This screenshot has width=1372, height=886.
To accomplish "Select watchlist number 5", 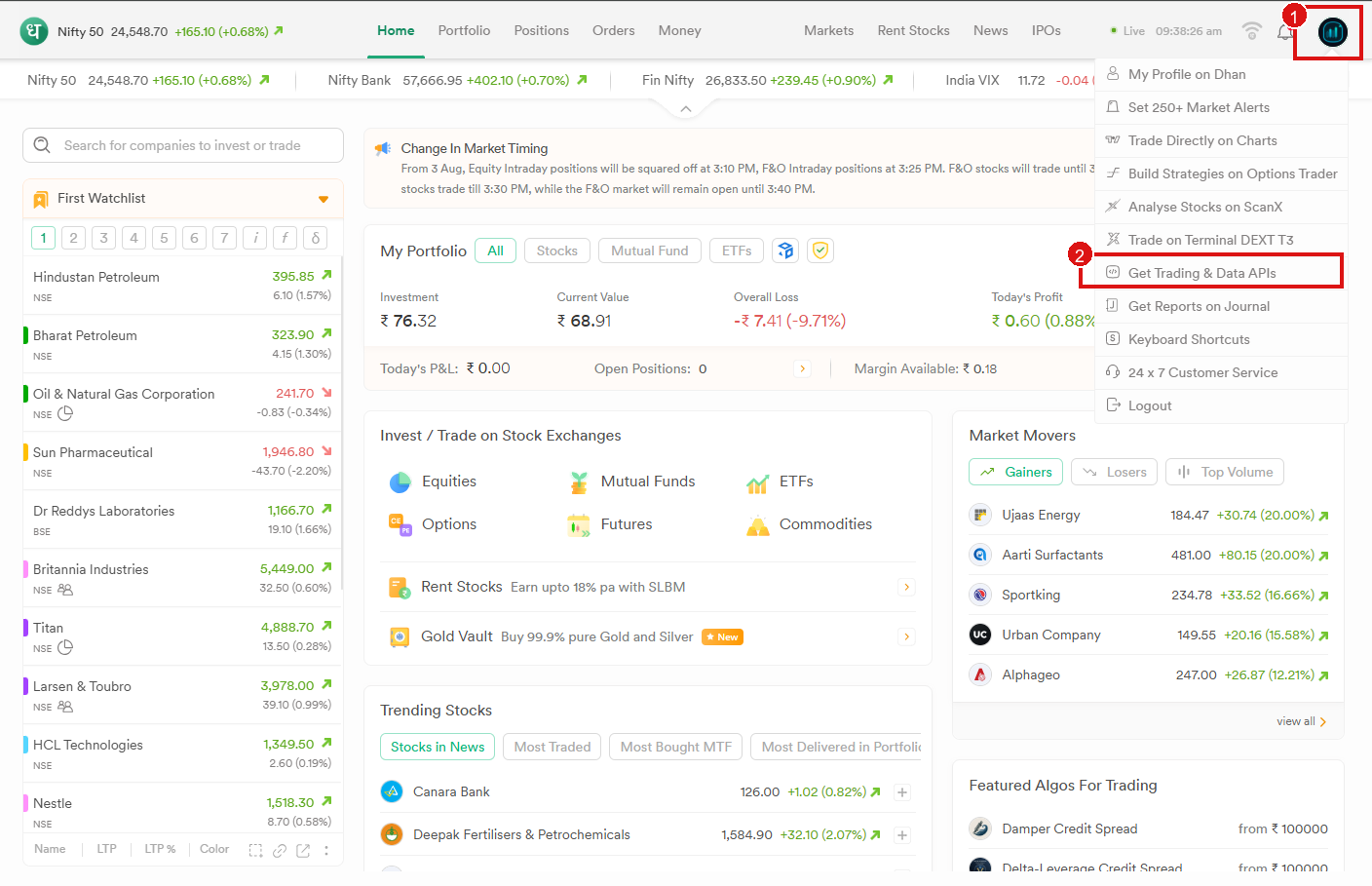I will [164, 238].
